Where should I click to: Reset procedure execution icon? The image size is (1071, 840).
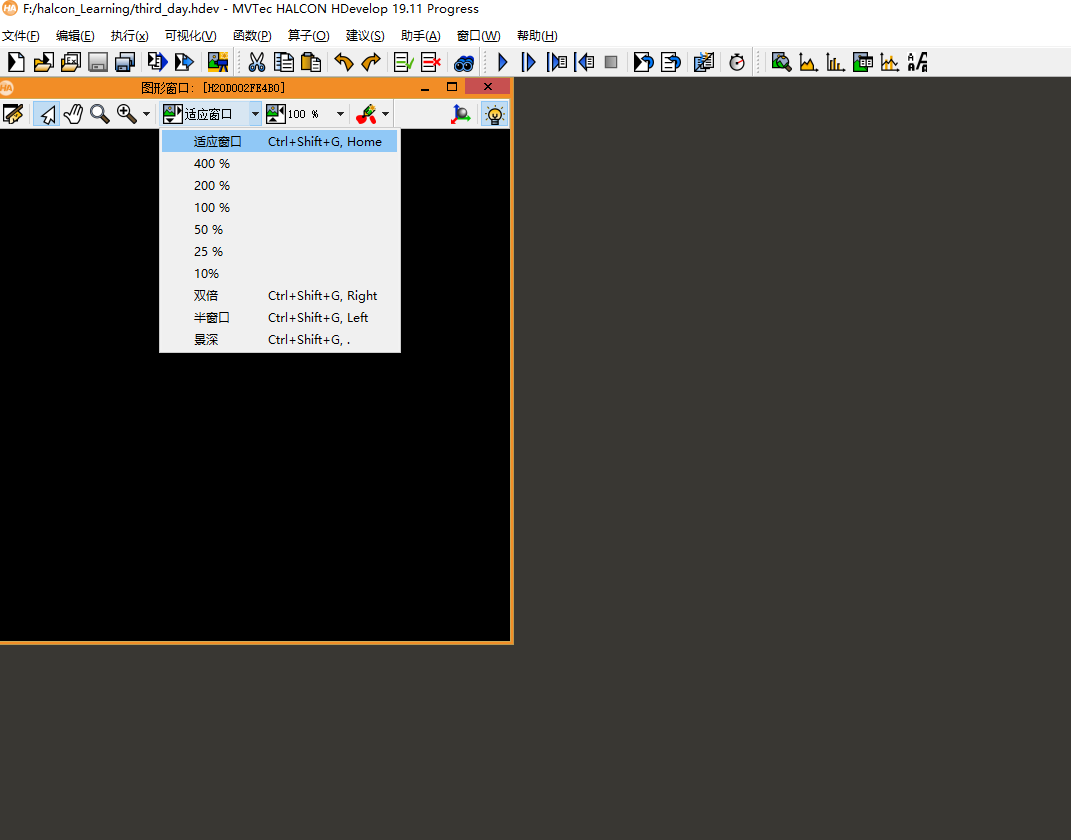(x=671, y=62)
